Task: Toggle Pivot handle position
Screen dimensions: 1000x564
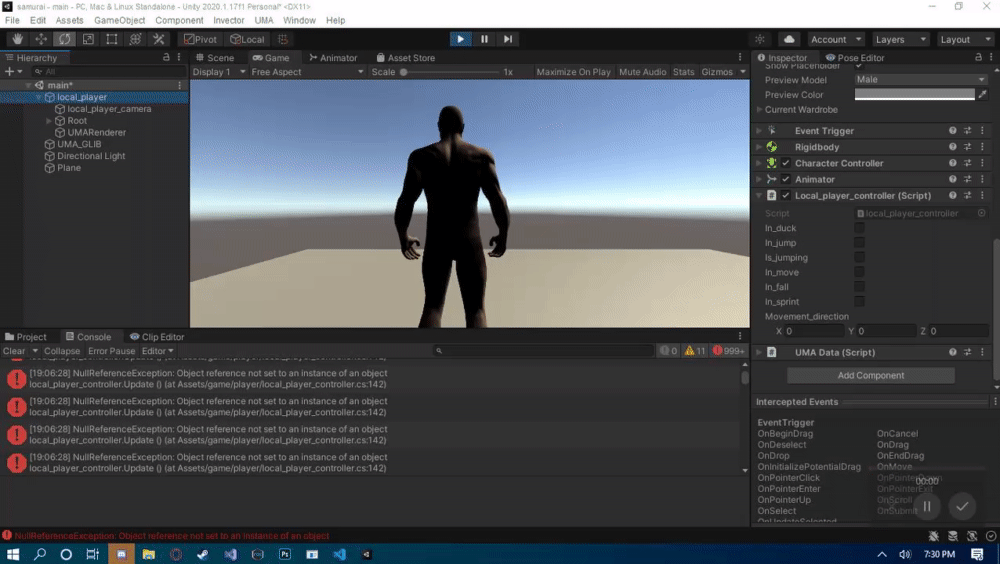Action: [200, 39]
